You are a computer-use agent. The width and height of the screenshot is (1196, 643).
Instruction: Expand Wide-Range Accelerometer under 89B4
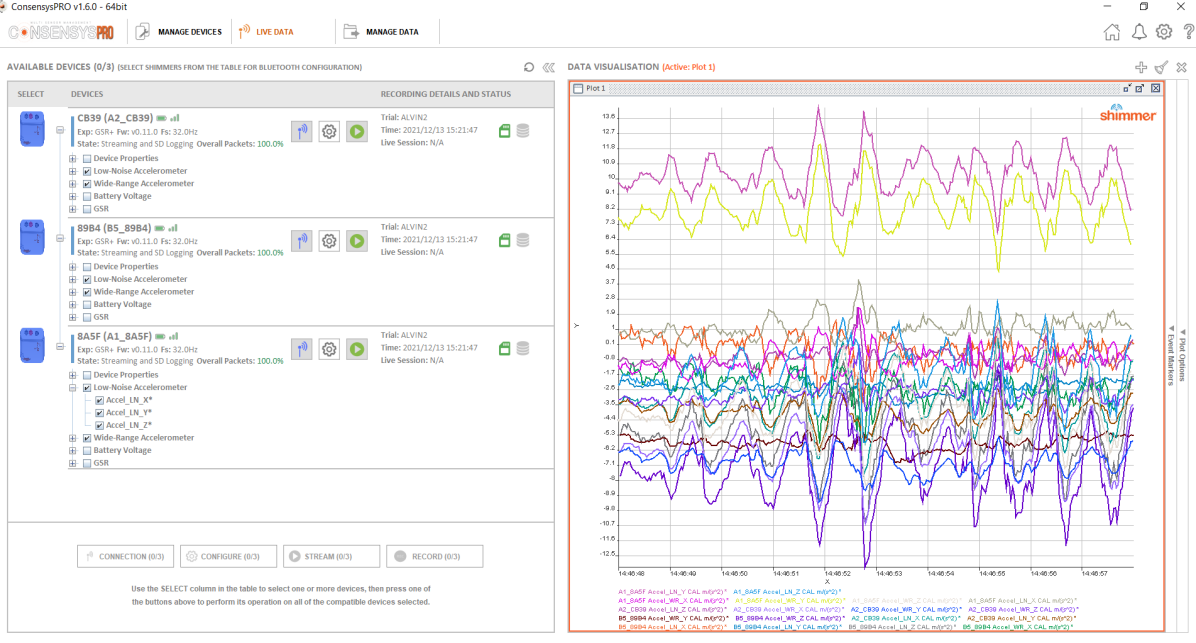click(x=73, y=292)
